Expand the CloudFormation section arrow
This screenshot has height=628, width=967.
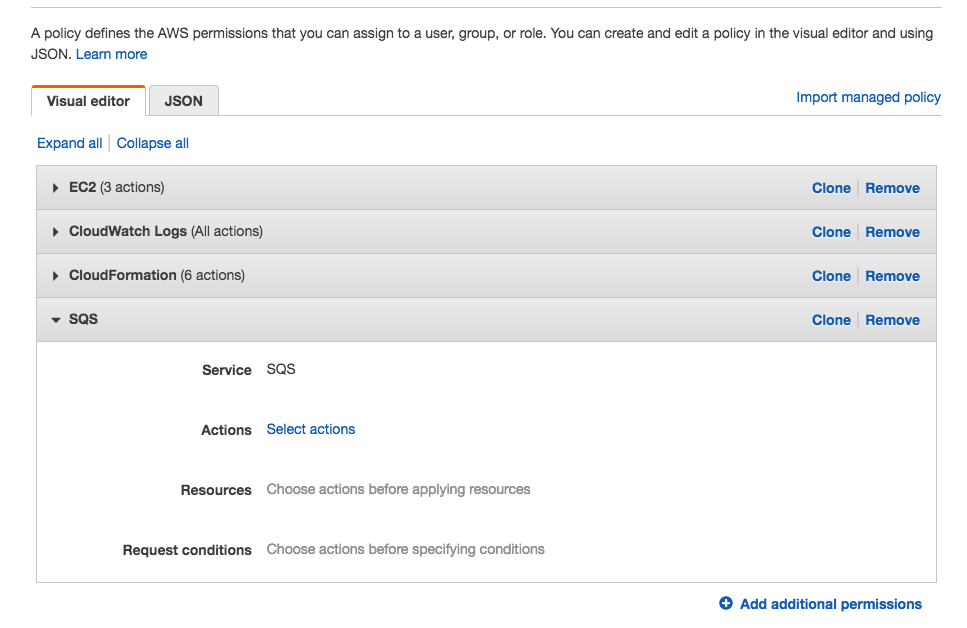[x=56, y=276]
